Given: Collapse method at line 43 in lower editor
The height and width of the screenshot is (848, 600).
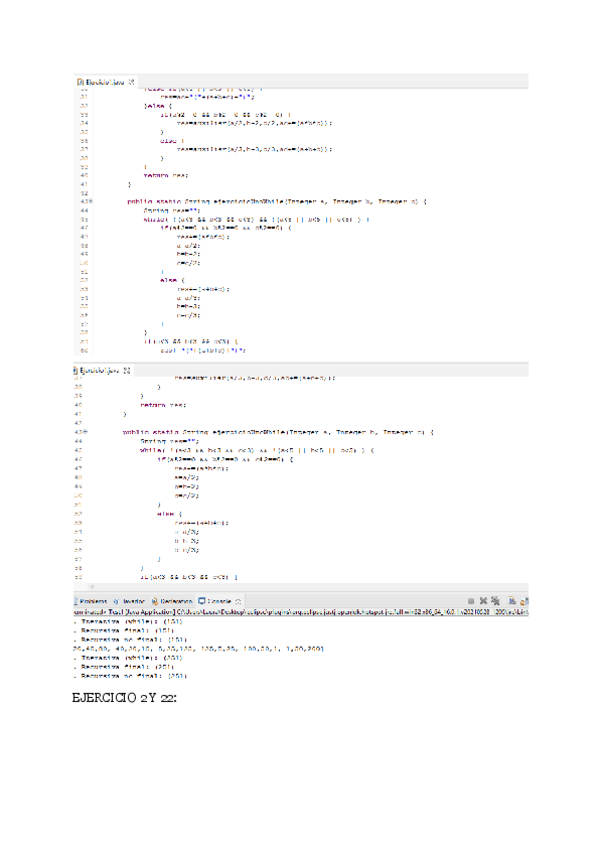Looking at the screenshot, I should pyautogui.click(x=87, y=432).
